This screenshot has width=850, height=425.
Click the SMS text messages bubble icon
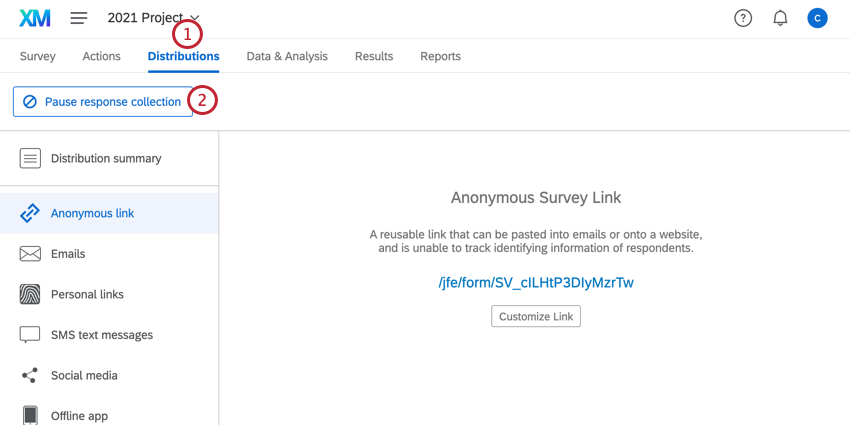click(x=31, y=335)
